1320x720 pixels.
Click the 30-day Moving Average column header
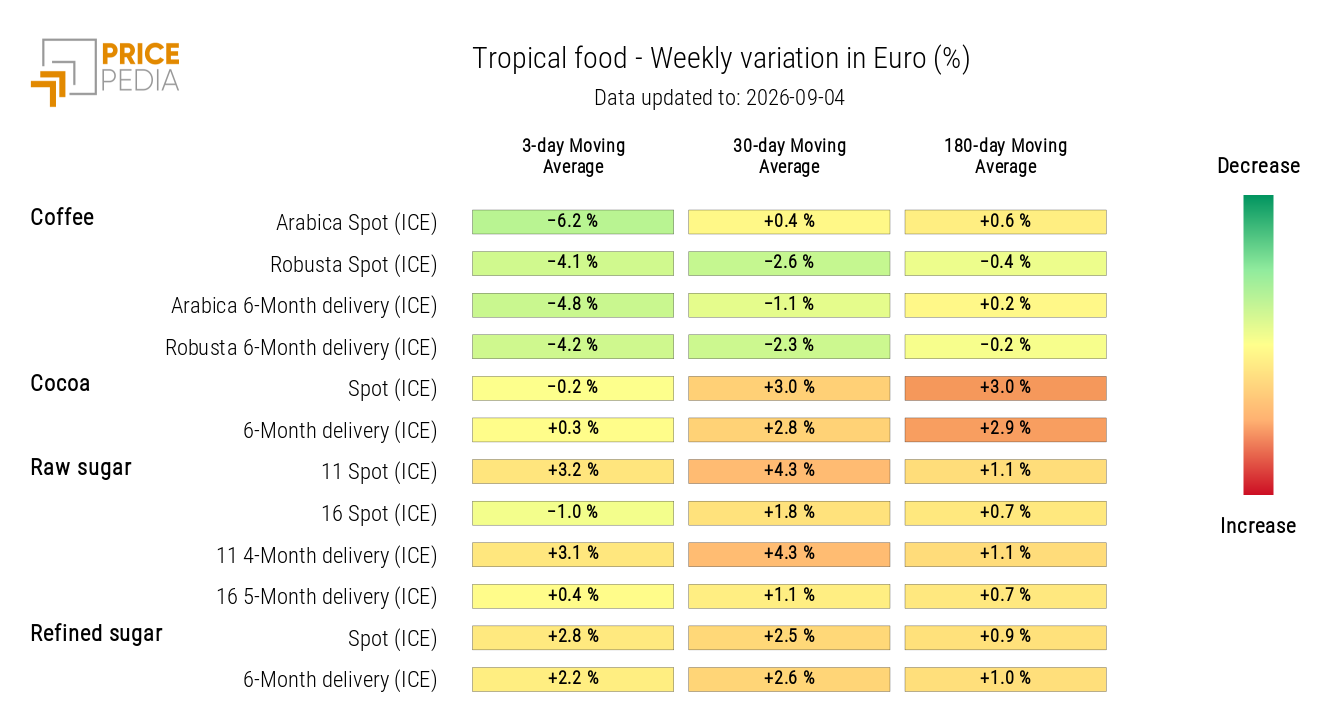(789, 156)
